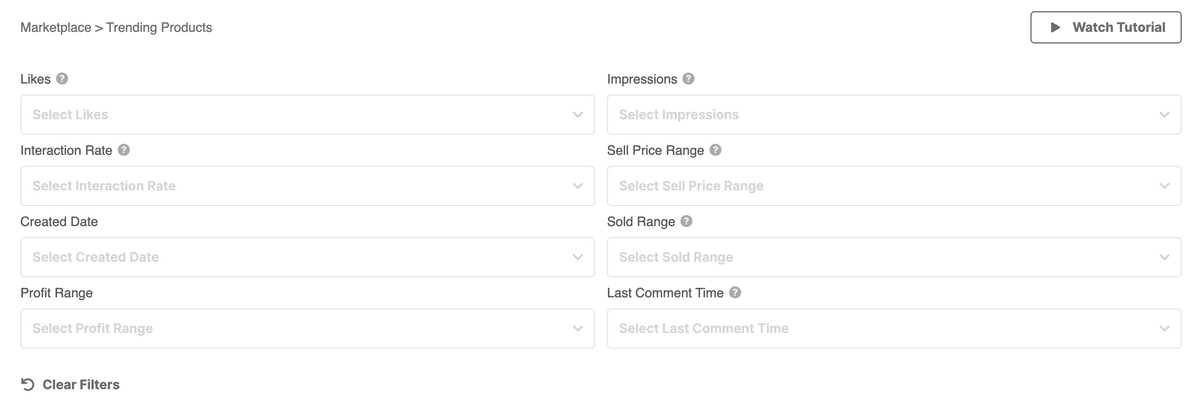Expand the Select Interaction Rate dropdown
This screenshot has width=1200, height=407.
306,186
